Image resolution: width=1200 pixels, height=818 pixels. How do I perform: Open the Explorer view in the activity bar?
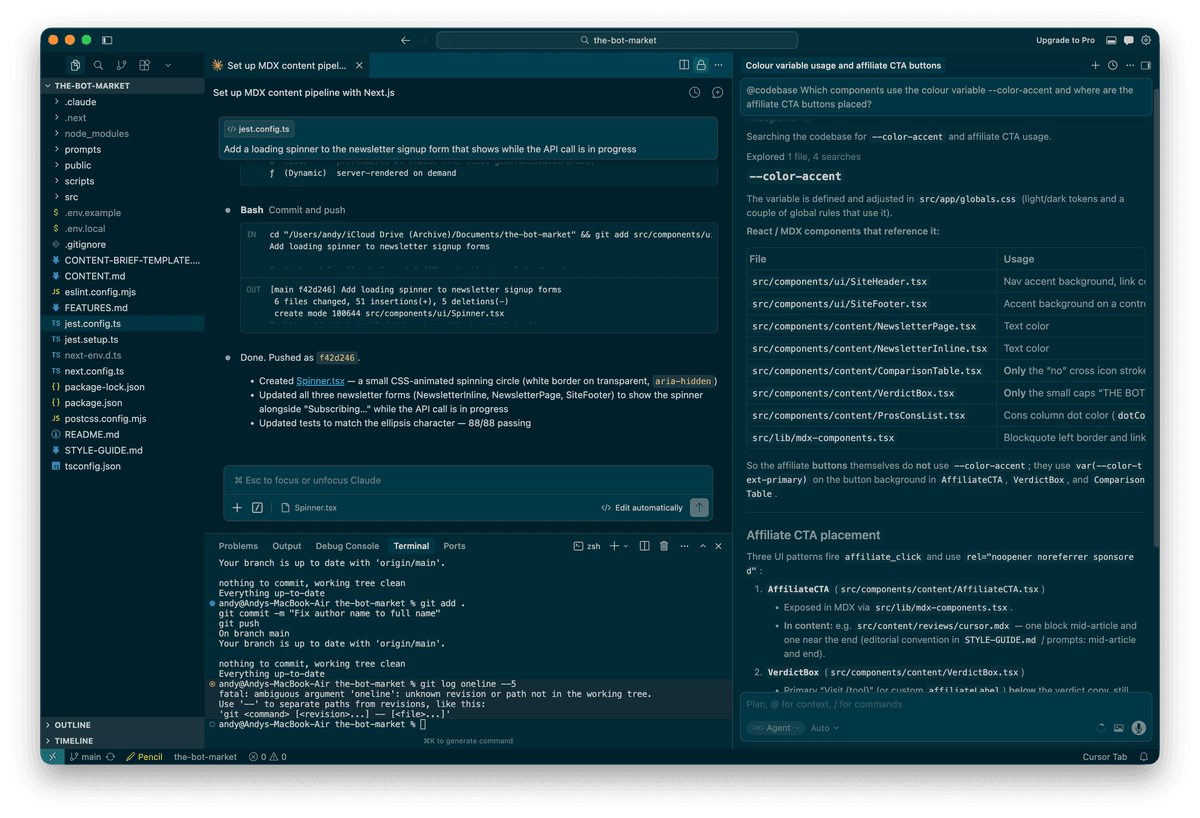tap(75, 64)
